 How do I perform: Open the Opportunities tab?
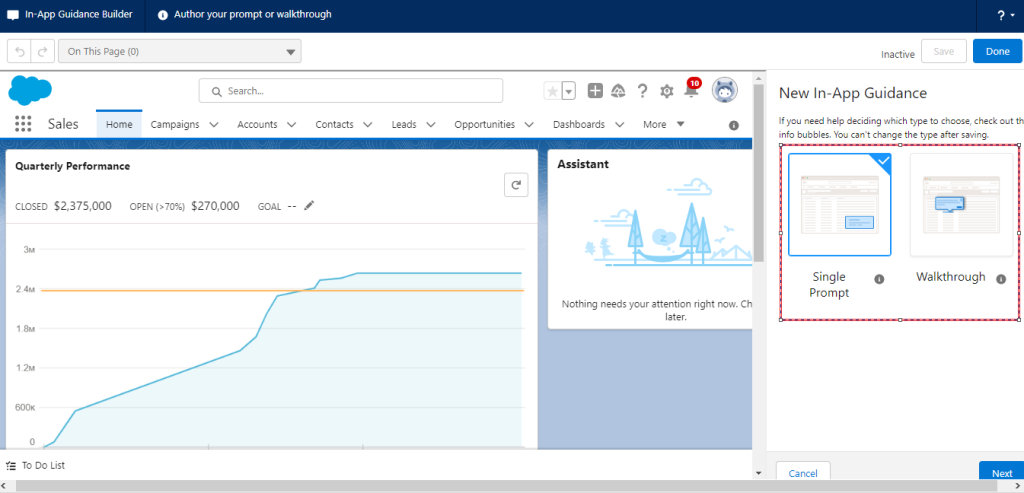tap(485, 124)
